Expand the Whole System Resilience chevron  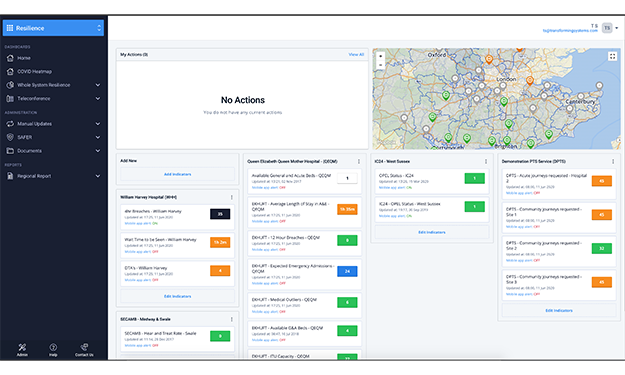point(98,85)
